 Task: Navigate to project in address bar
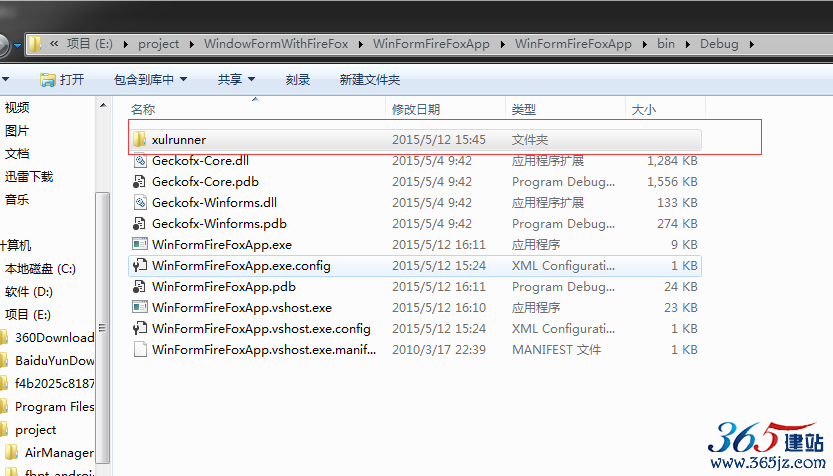[158, 44]
